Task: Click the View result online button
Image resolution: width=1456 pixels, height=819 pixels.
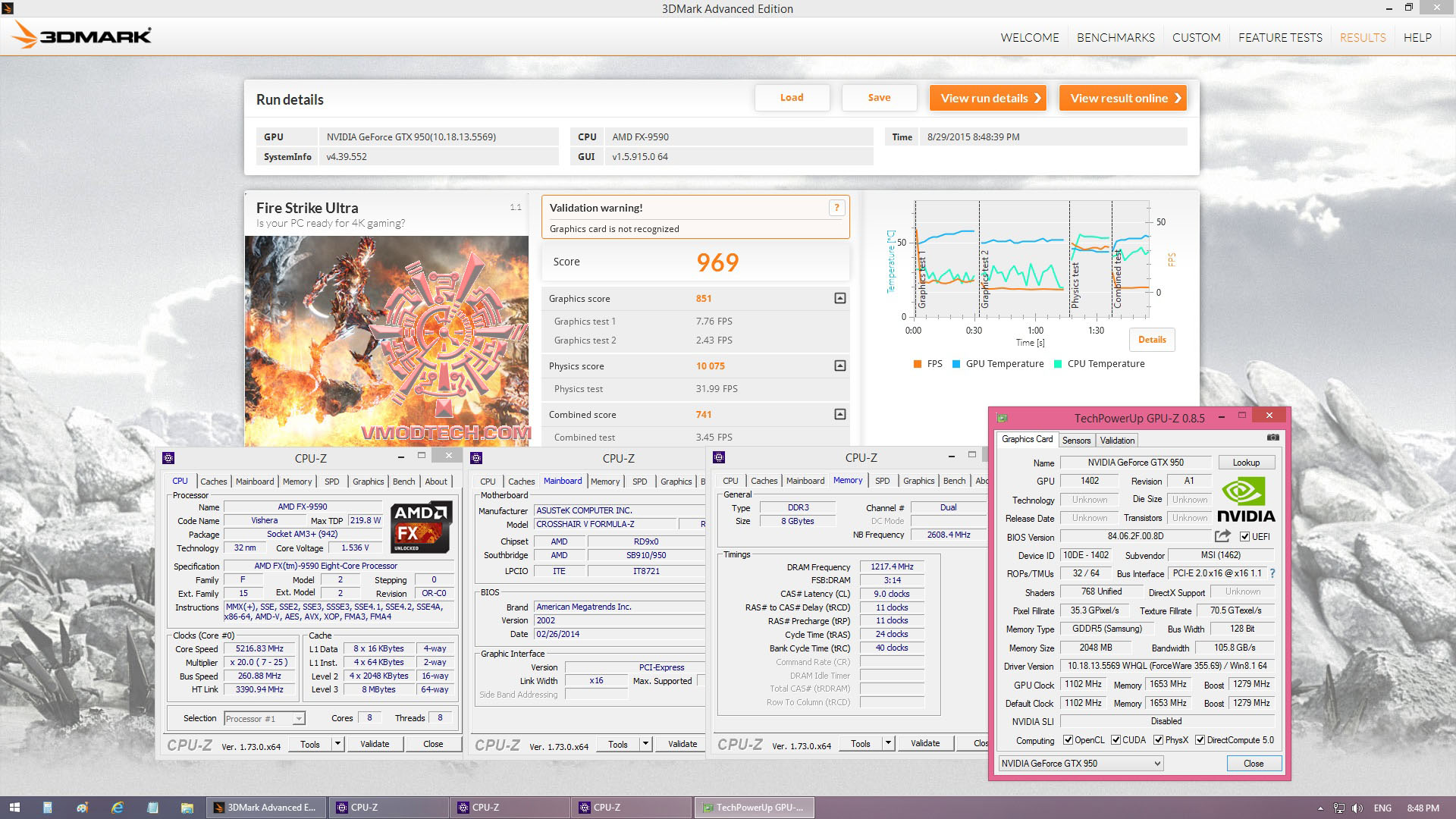Action: point(1122,98)
